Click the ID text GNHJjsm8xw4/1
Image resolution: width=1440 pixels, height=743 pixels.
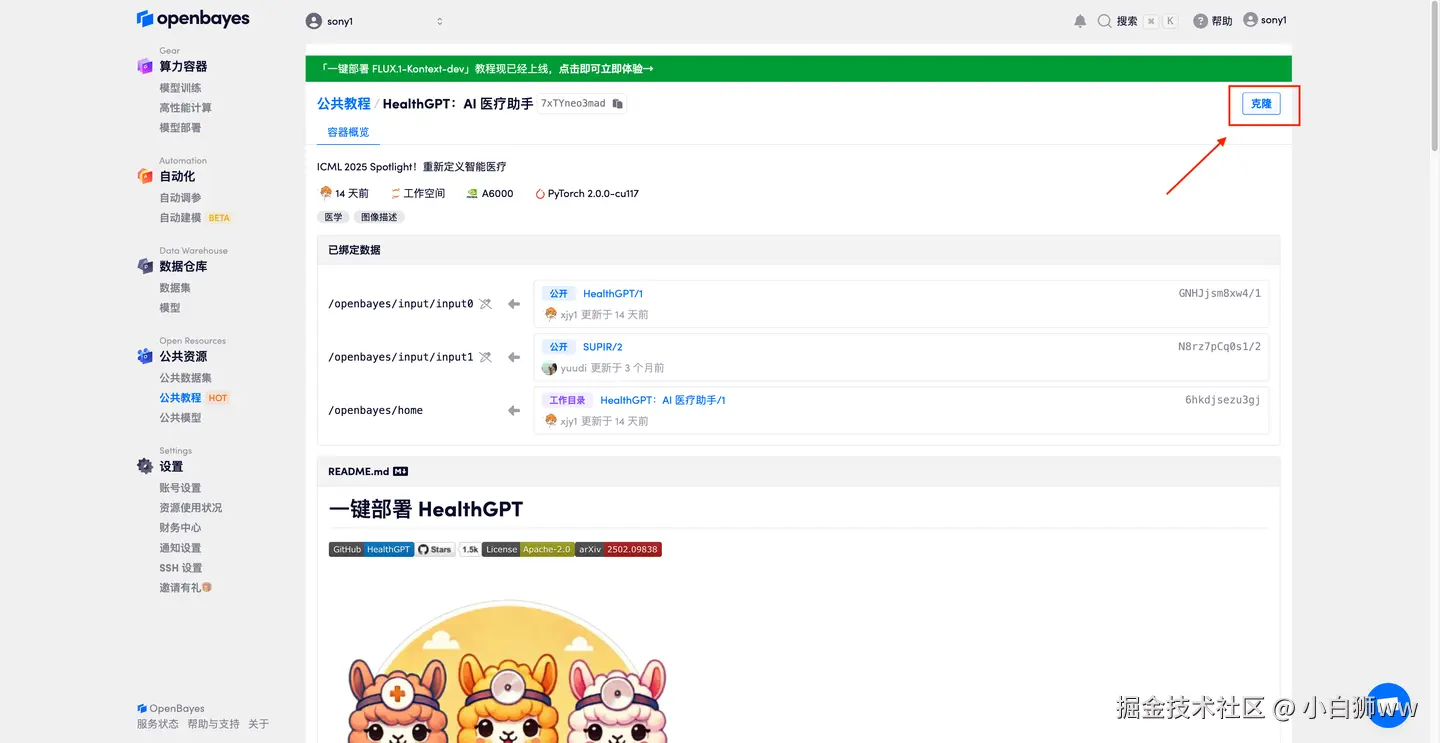(1220, 294)
